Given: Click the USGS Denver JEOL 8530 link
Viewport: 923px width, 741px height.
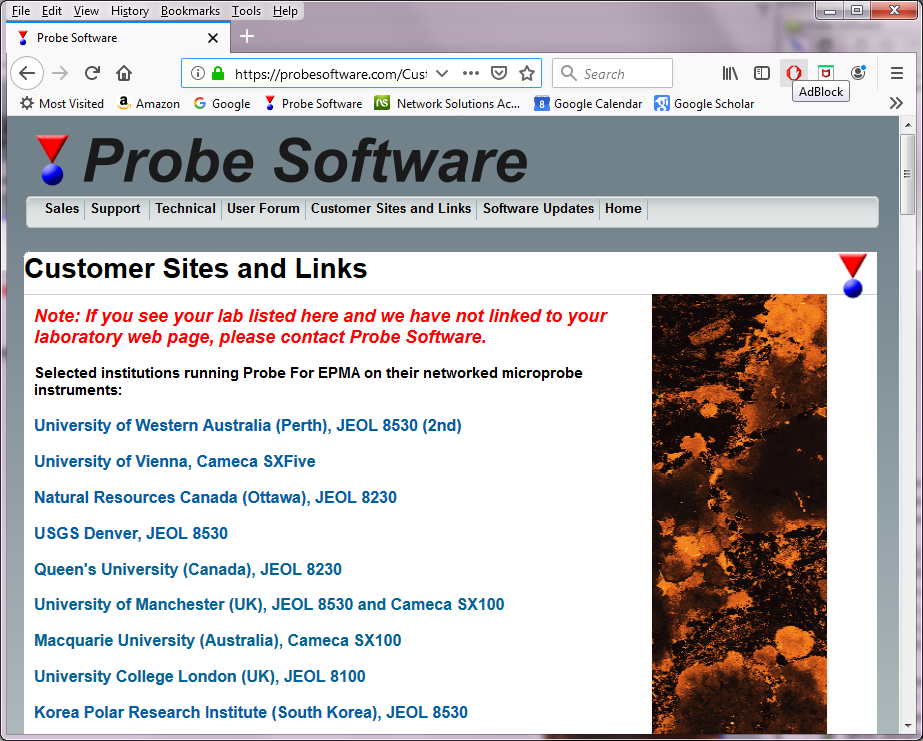Looking at the screenshot, I should pyautogui.click(x=131, y=533).
